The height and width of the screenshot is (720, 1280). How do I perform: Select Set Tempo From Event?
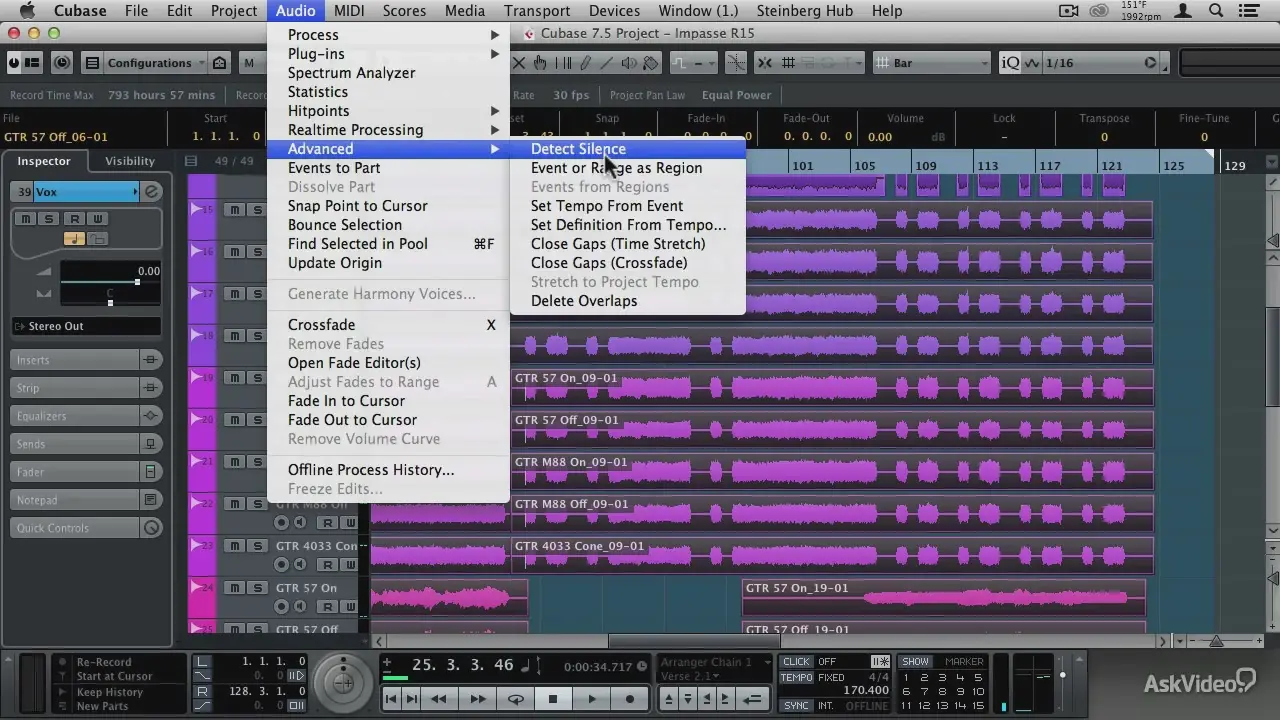point(627,206)
